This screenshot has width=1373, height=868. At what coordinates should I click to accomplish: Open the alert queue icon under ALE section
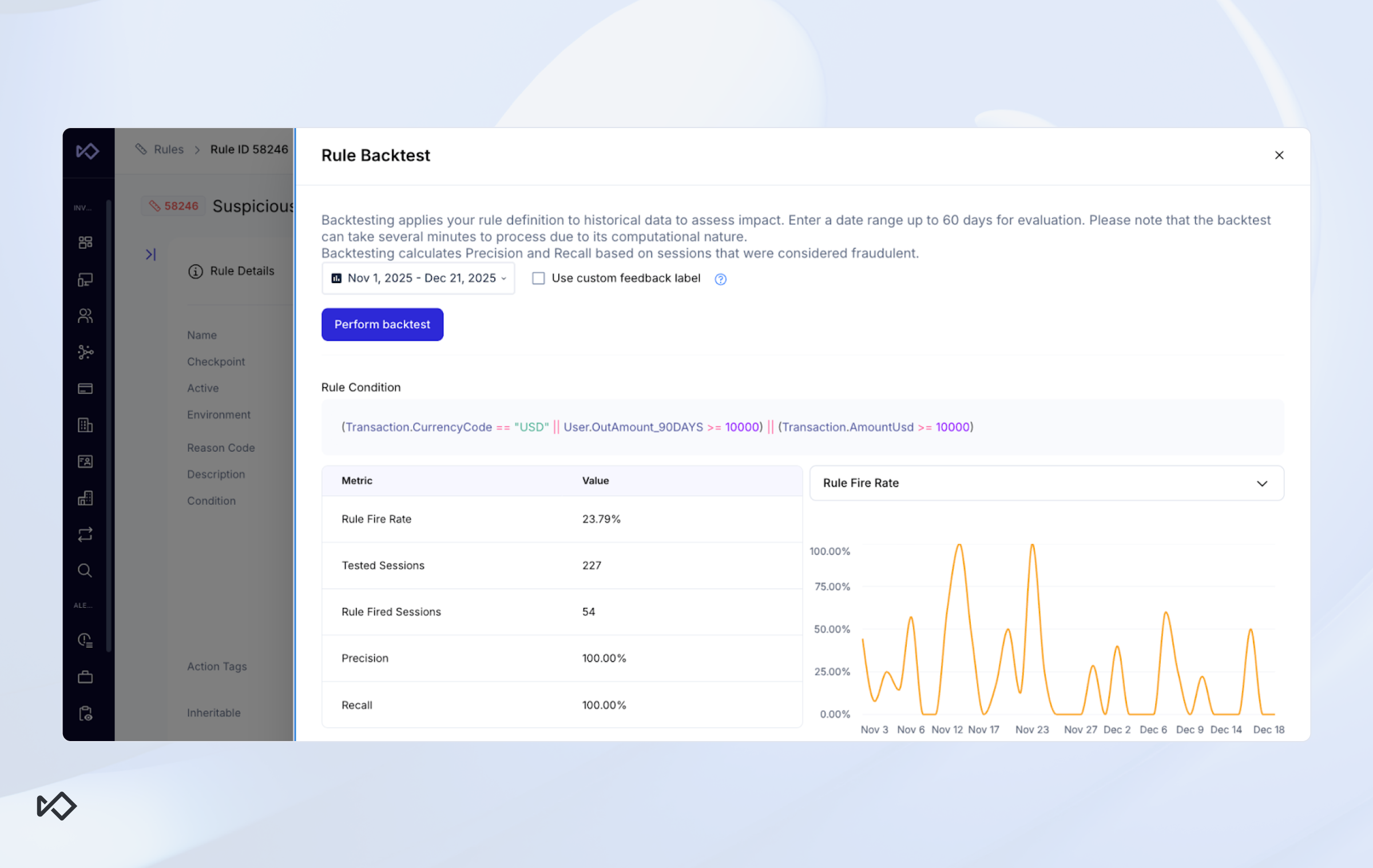pos(85,640)
